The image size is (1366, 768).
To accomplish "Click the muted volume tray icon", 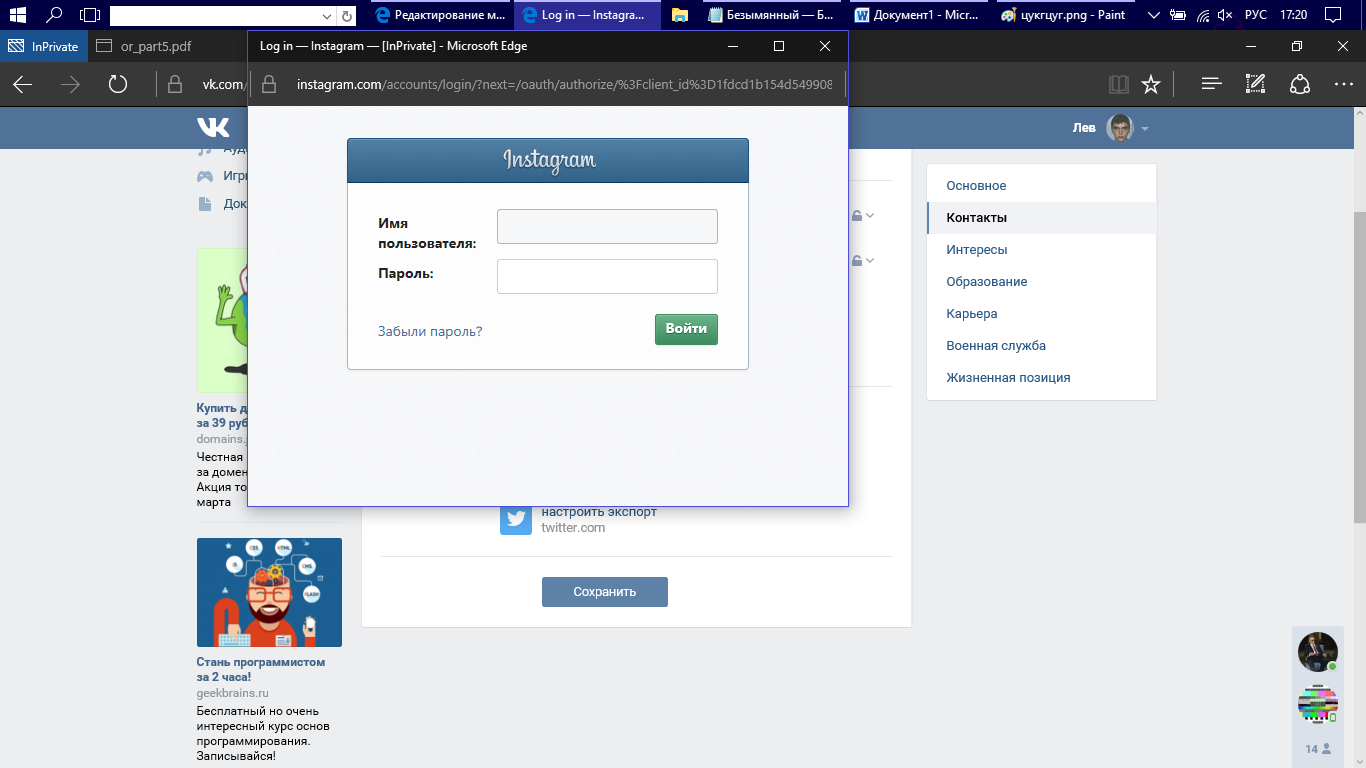I will pos(1224,15).
